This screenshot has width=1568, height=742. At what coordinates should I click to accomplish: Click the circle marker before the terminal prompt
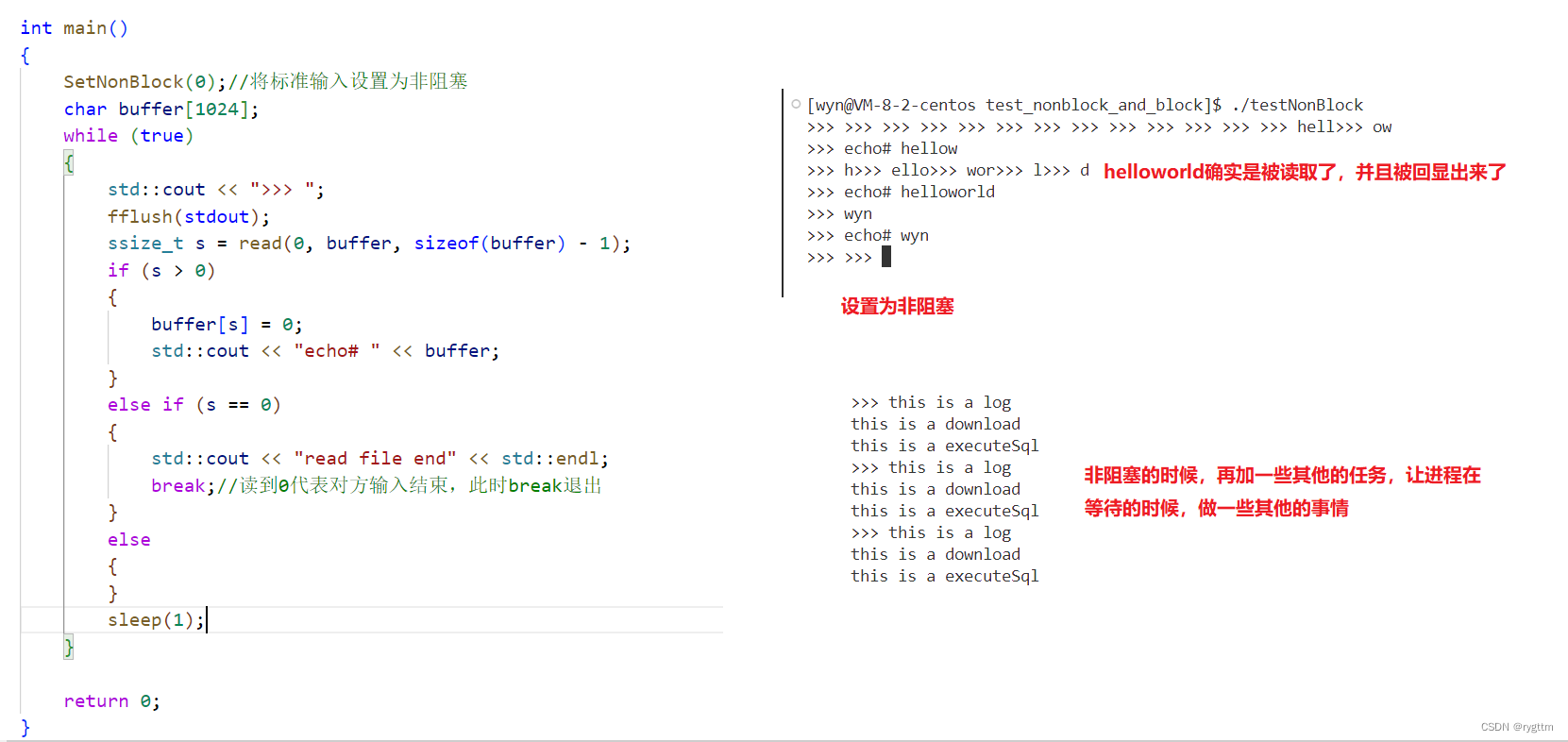[x=796, y=104]
